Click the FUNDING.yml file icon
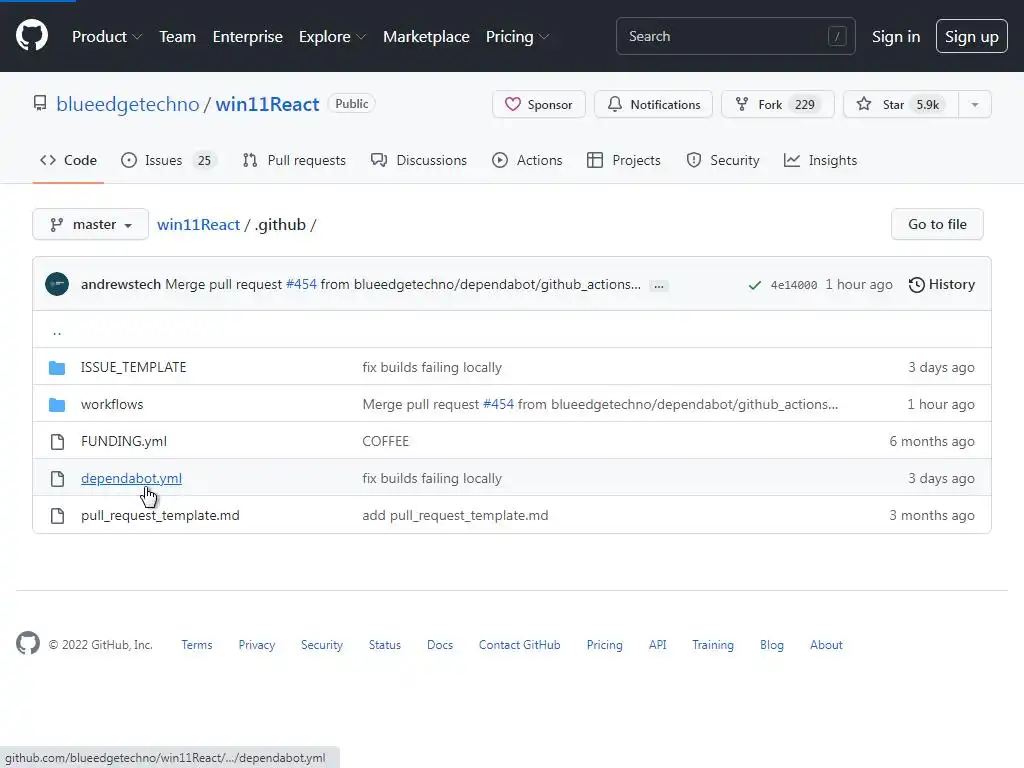Screen dimensions: 1024x768 57,441
